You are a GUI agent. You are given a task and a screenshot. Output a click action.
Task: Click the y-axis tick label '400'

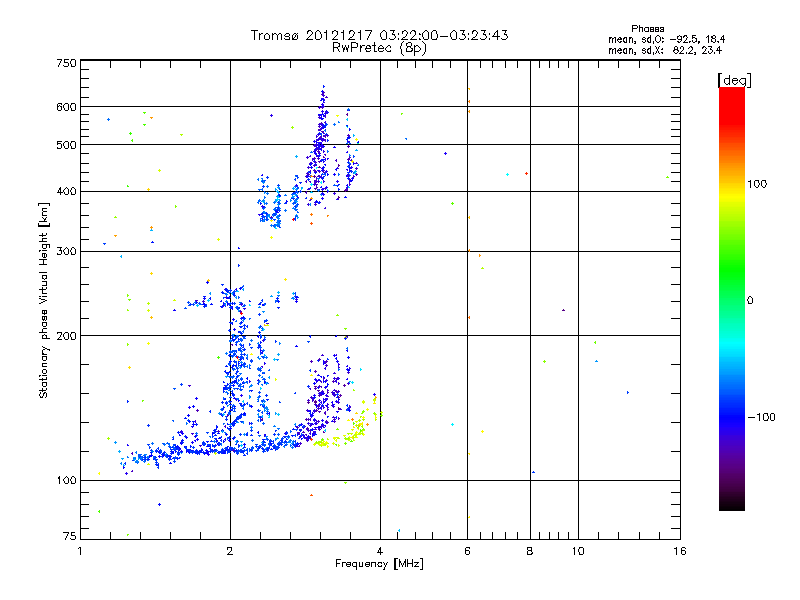click(66, 192)
